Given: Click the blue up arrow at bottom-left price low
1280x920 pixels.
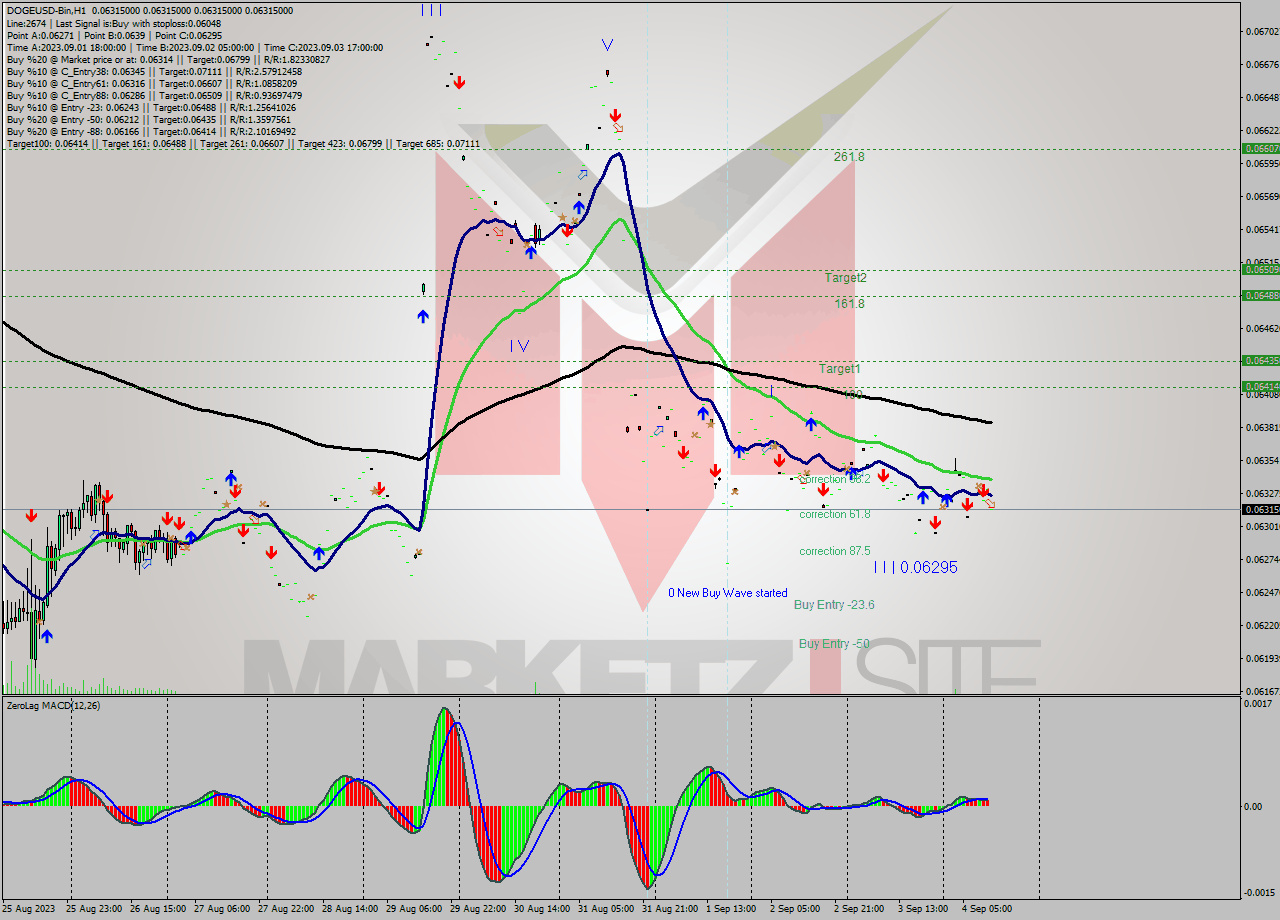Looking at the screenshot, I should 46,636.
